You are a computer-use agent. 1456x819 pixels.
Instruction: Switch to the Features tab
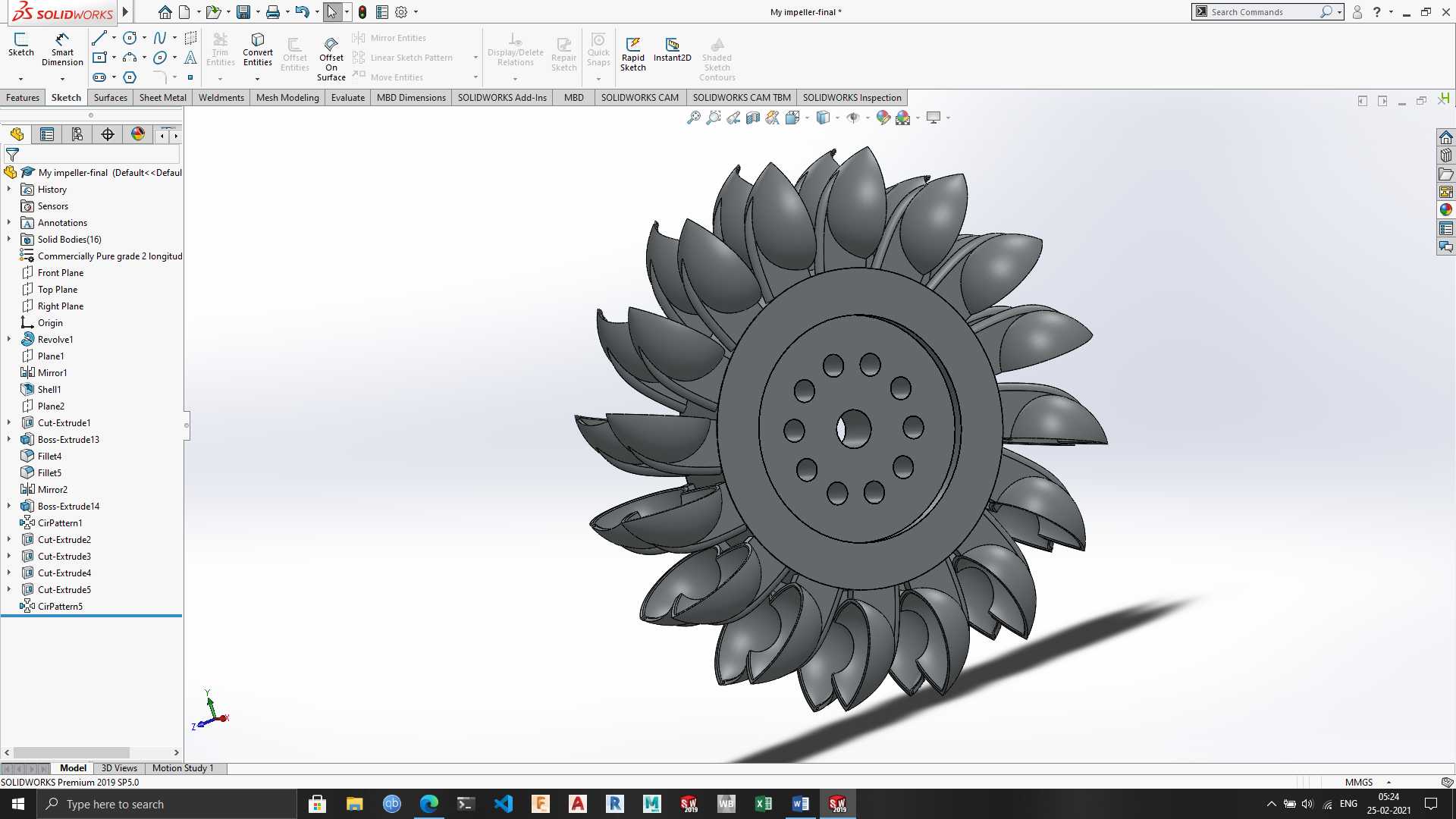(23, 97)
